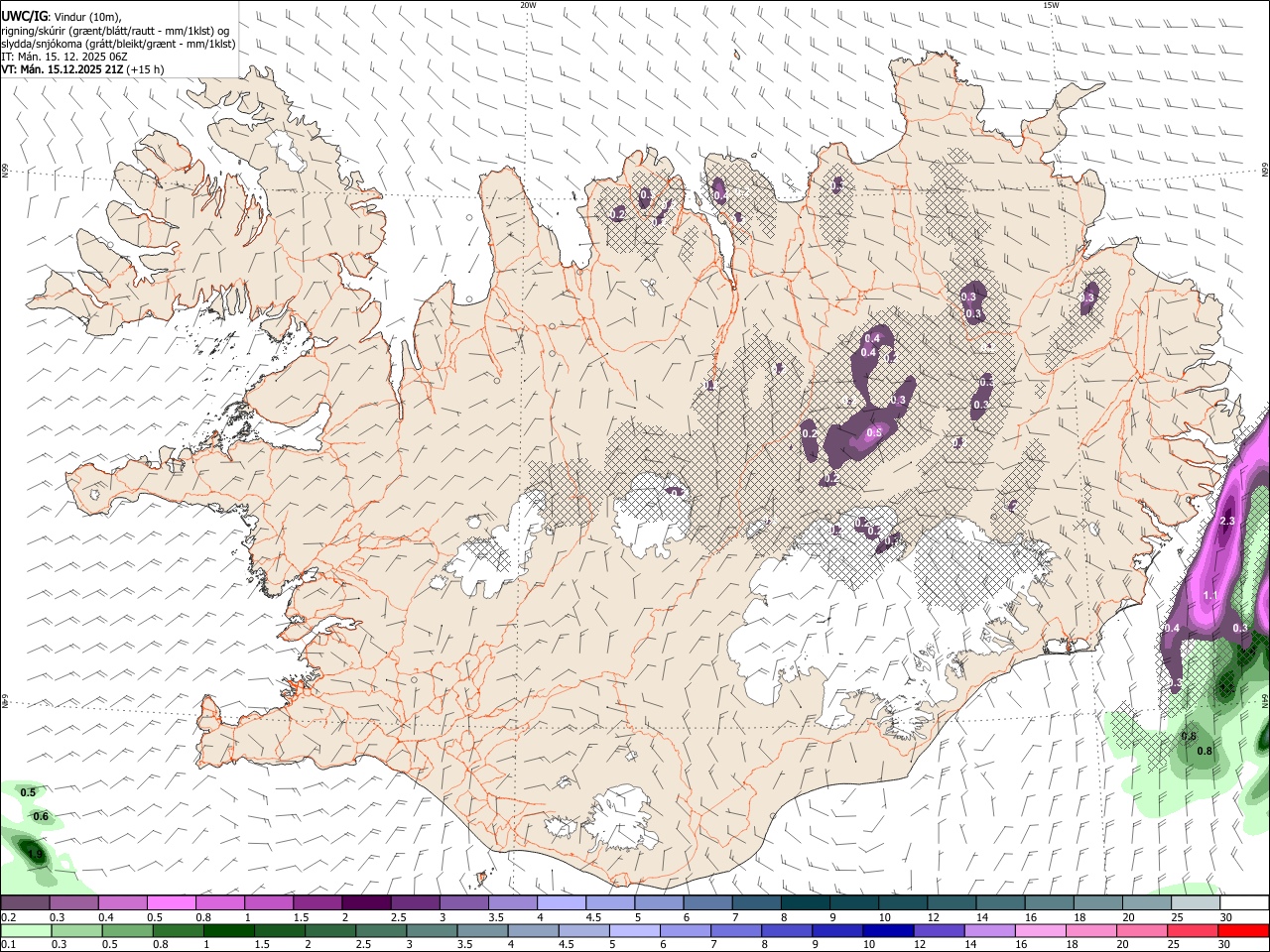Click the '20W' longitude label at the top
This screenshot has width=1270, height=952.
click(x=528, y=5)
